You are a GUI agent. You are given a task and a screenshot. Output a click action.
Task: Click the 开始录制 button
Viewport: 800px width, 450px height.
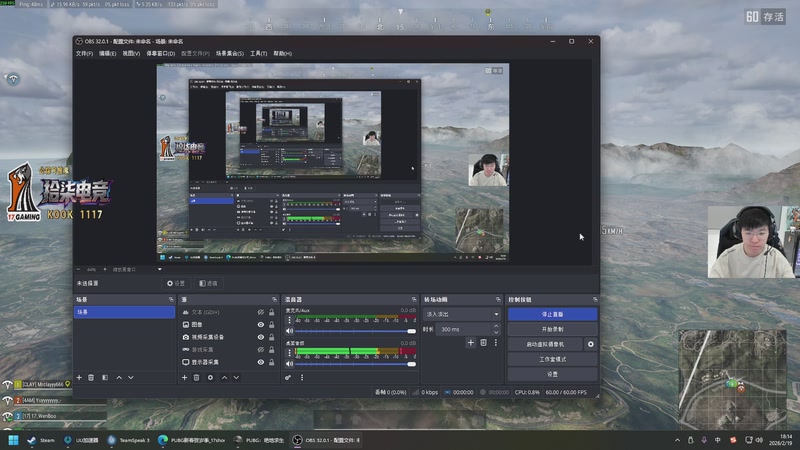pyautogui.click(x=552, y=329)
